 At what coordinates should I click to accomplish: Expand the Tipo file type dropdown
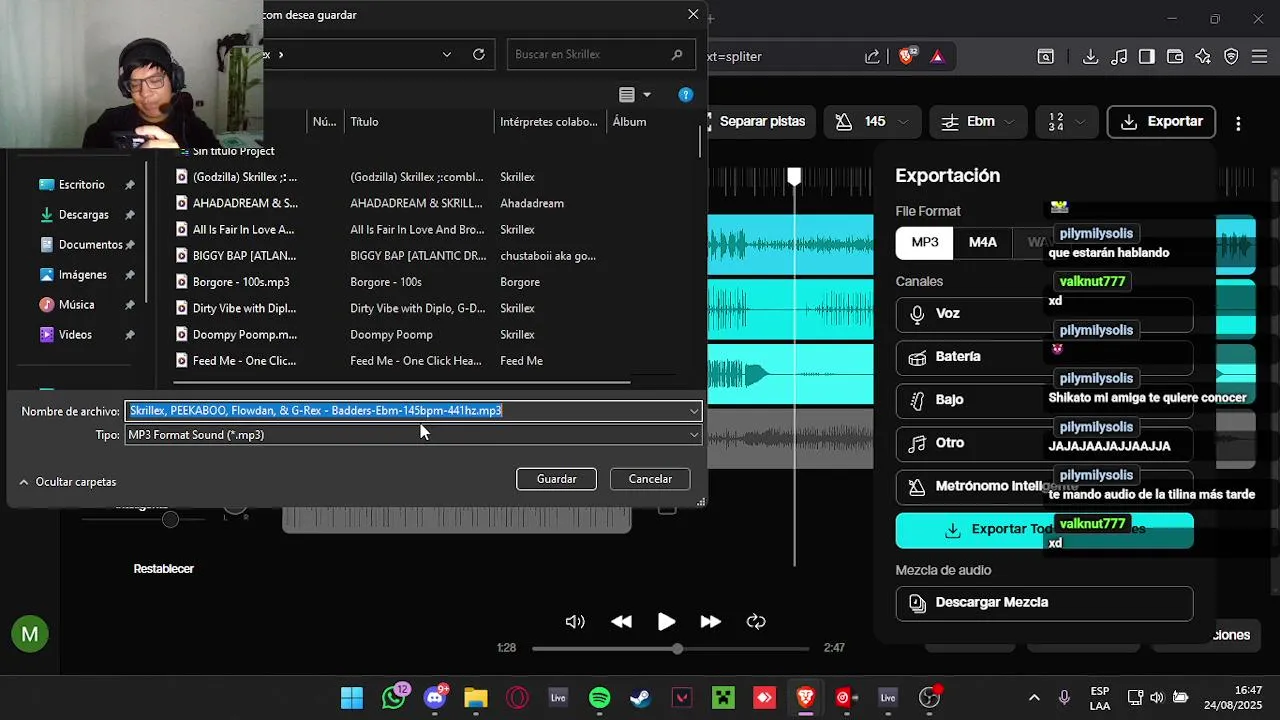[694, 435]
